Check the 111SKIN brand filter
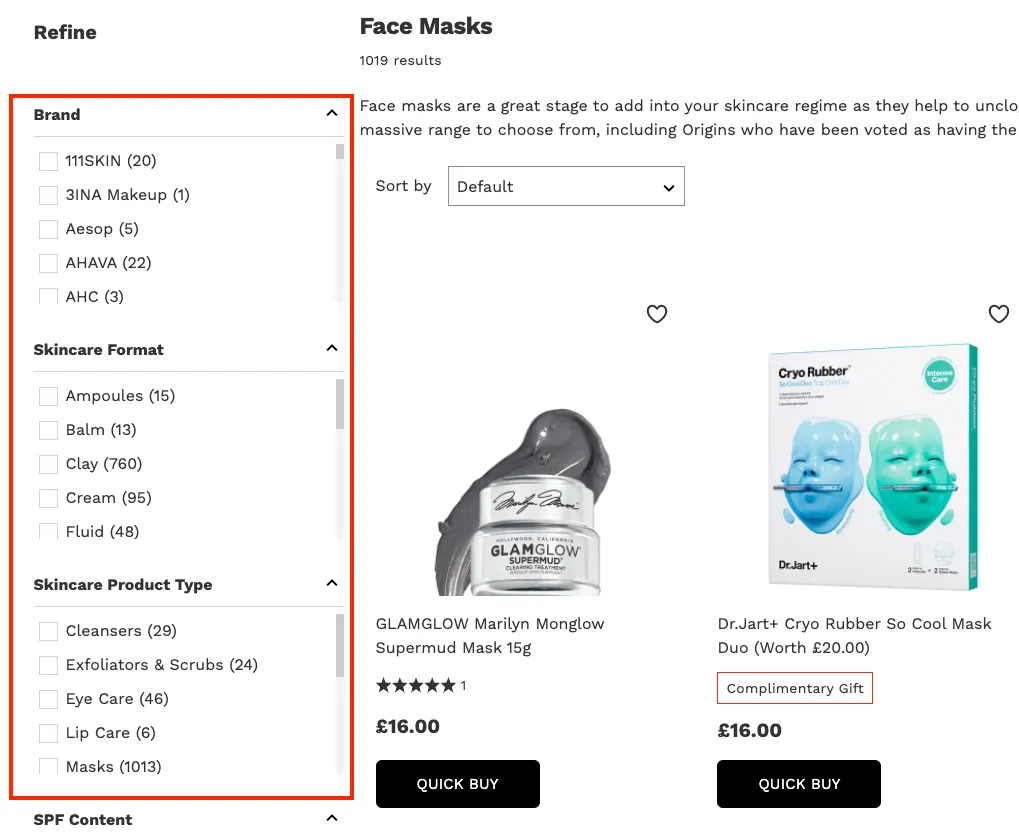The width and height of the screenshot is (1019, 836). 47,161
